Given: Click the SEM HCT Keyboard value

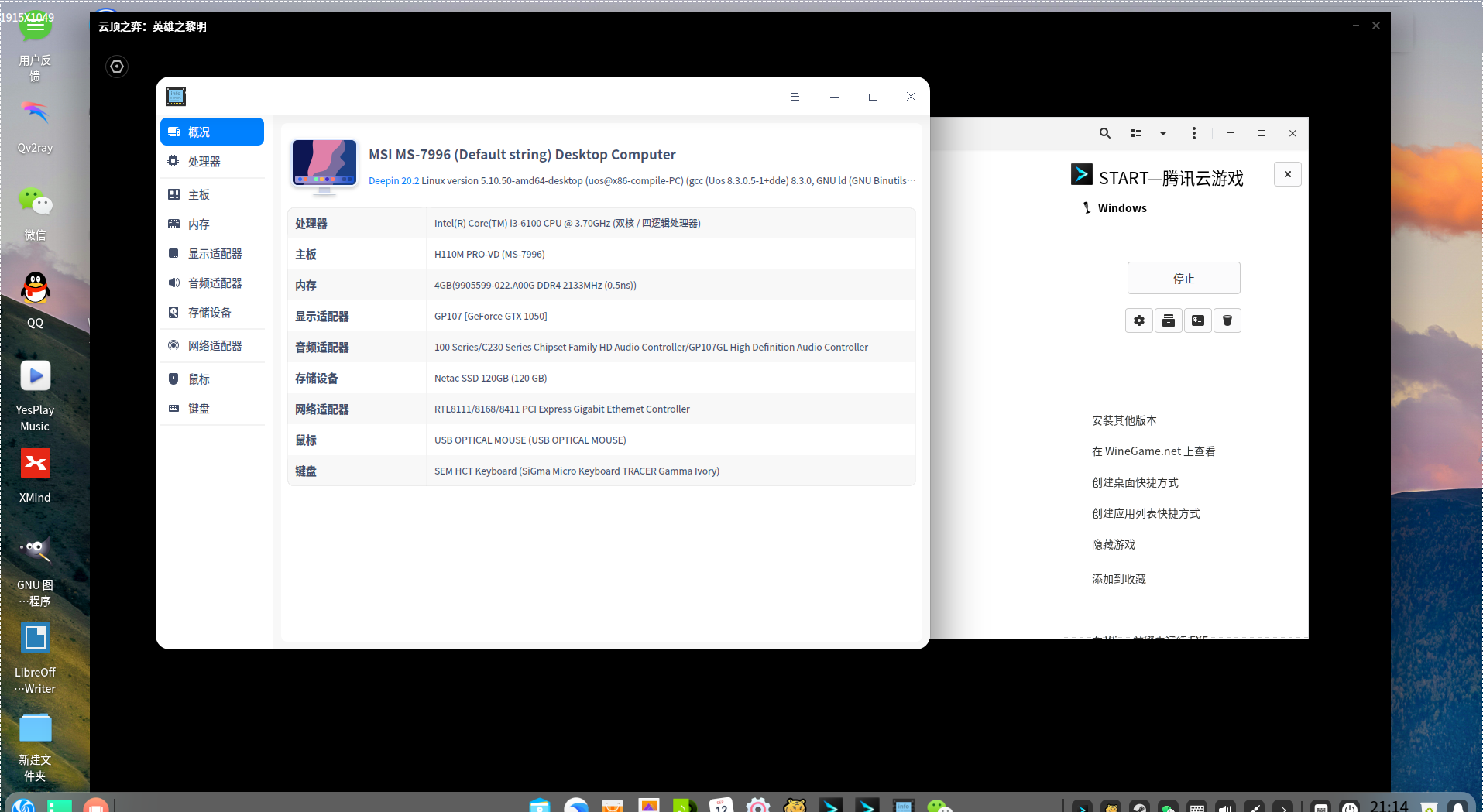Looking at the screenshot, I should pyautogui.click(x=576, y=471).
